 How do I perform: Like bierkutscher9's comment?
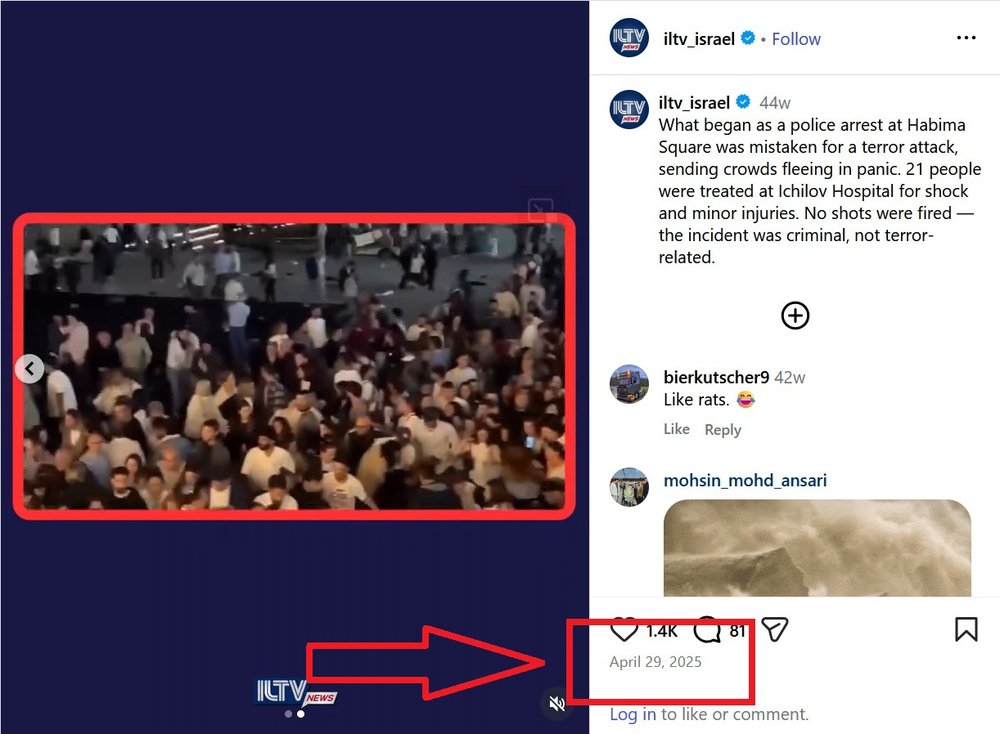click(677, 429)
